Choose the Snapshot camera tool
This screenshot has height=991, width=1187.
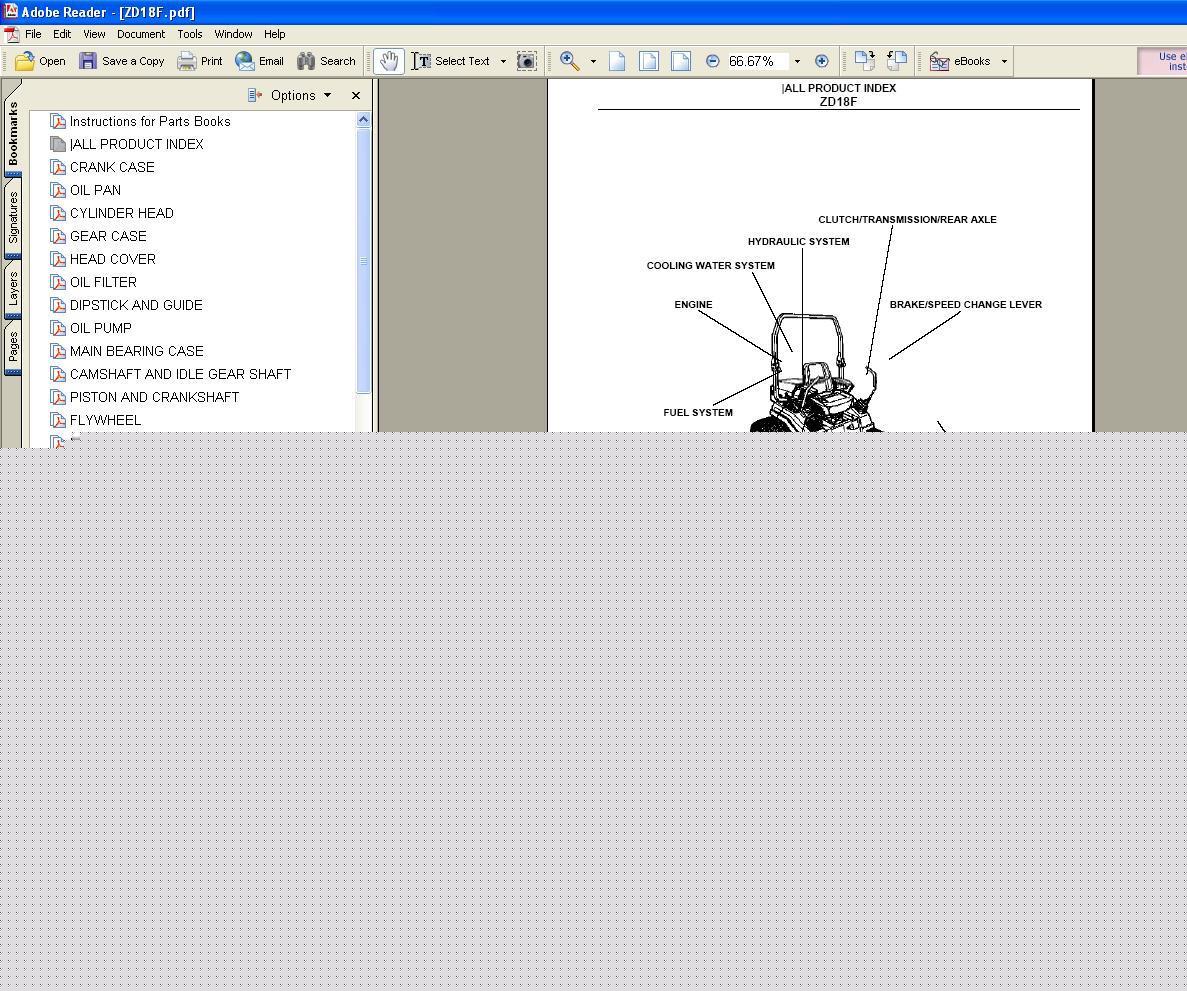tap(527, 61)
